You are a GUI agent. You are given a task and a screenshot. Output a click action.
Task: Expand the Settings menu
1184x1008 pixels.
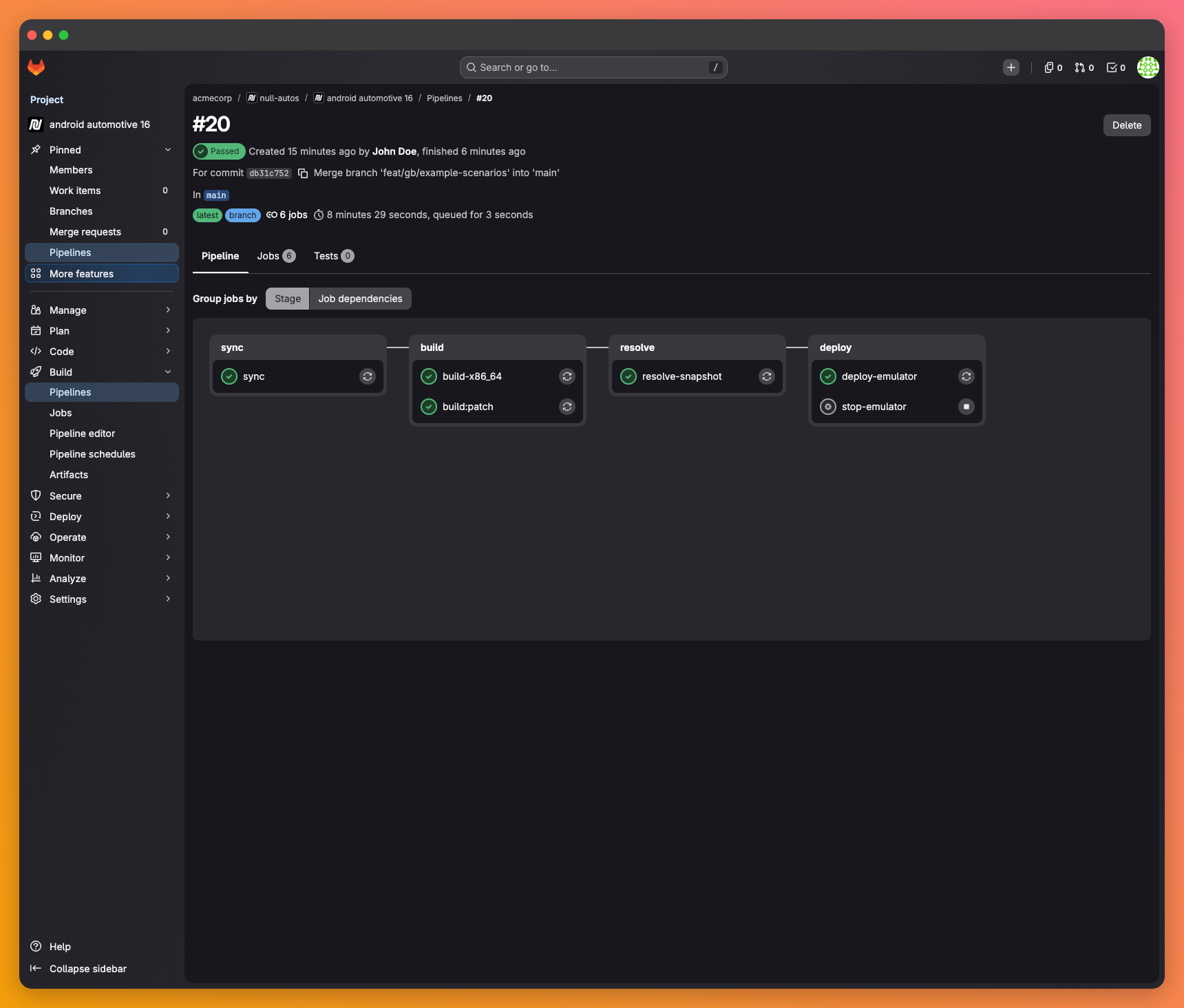(x=101, y=599)
